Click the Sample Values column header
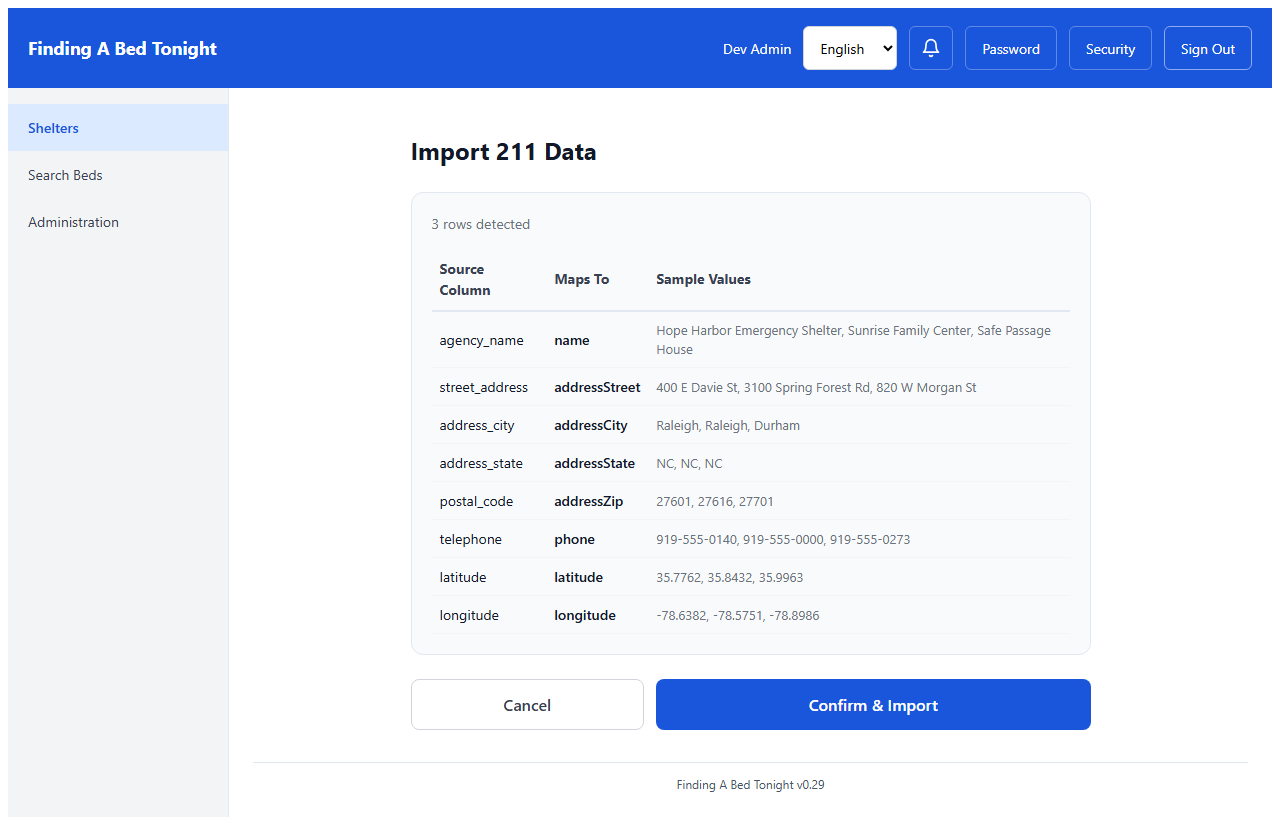This screenshot has width=1280, height=825. coord(703,279)
